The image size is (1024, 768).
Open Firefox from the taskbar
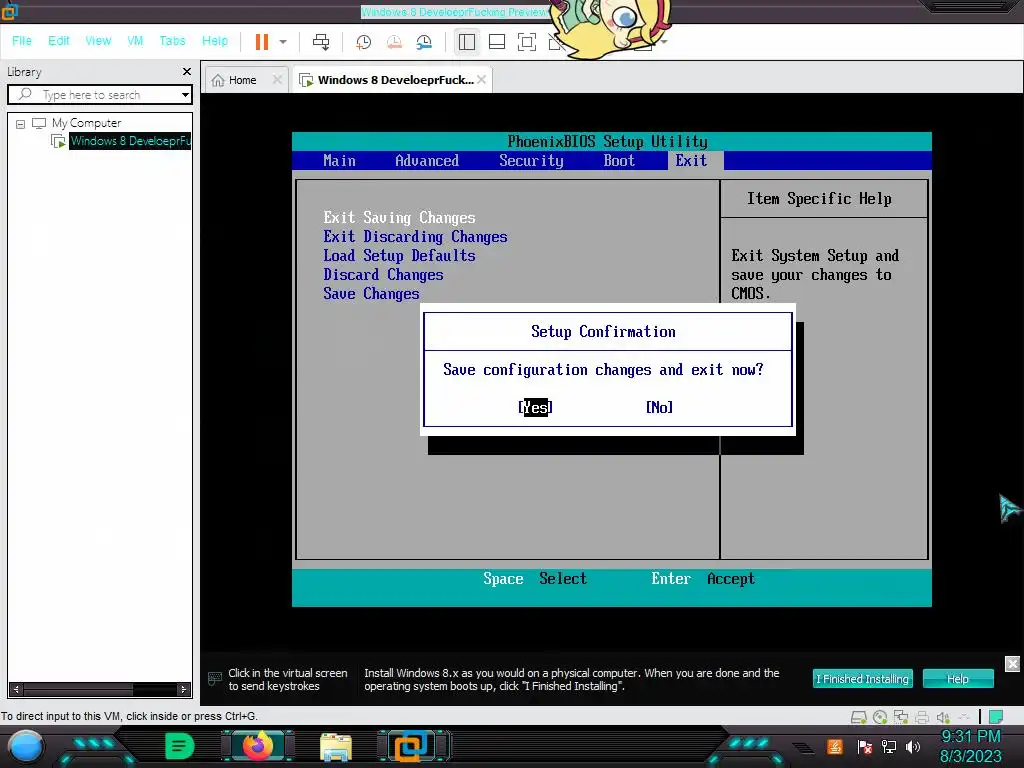click(257, 746)
